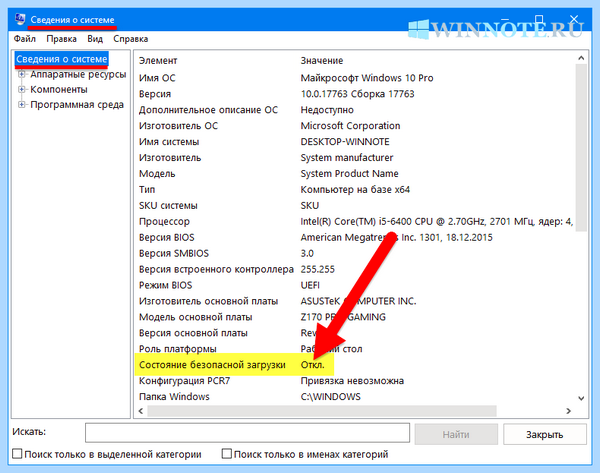Click the System manufacturer value

point(347,158)
